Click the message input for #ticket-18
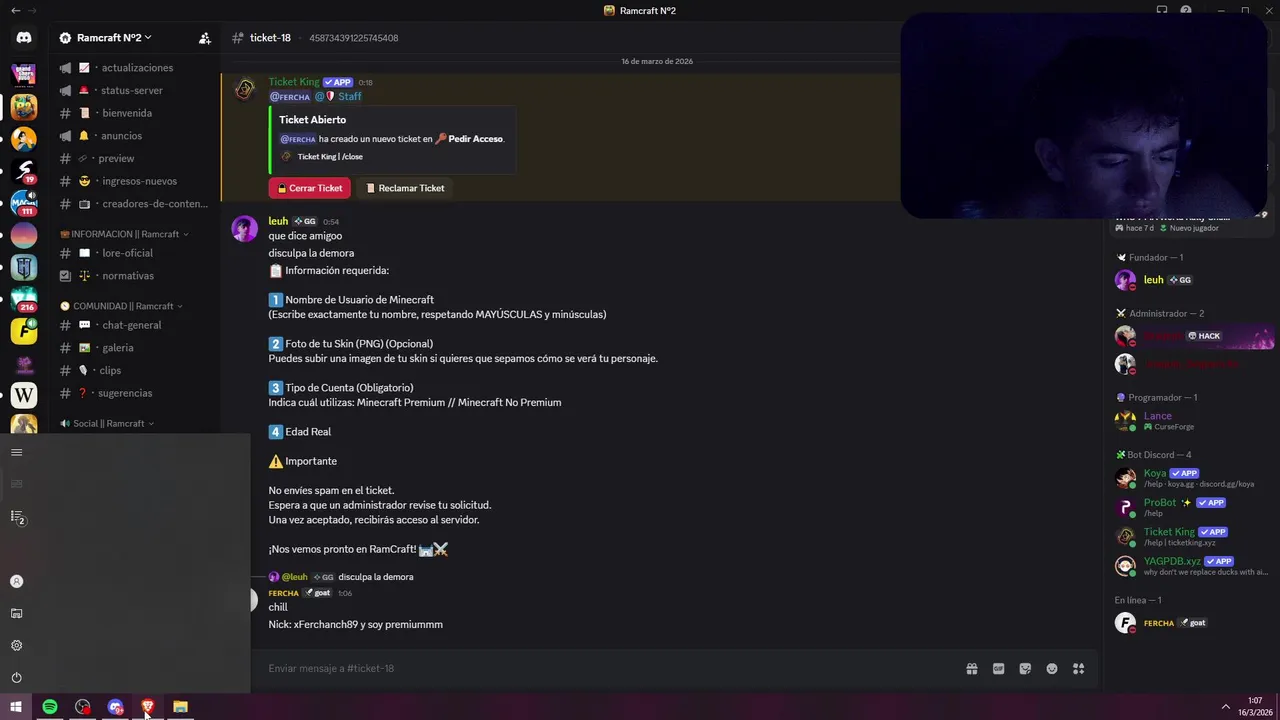This screenshot has width=1280, height=720. tap(600, 669)
